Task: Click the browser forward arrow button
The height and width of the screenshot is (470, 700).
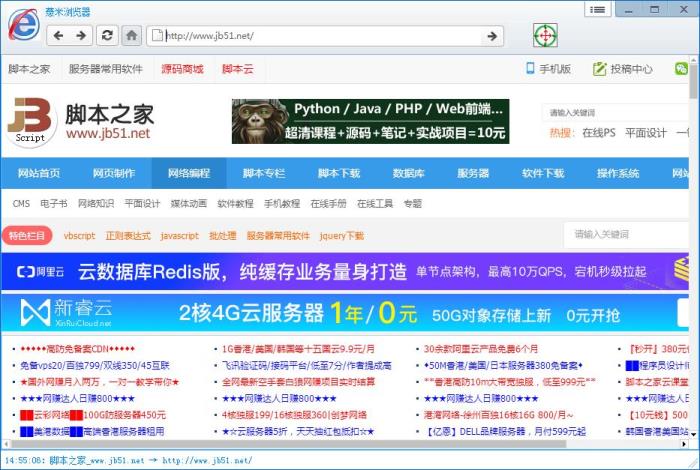Action: pos(81,36)
